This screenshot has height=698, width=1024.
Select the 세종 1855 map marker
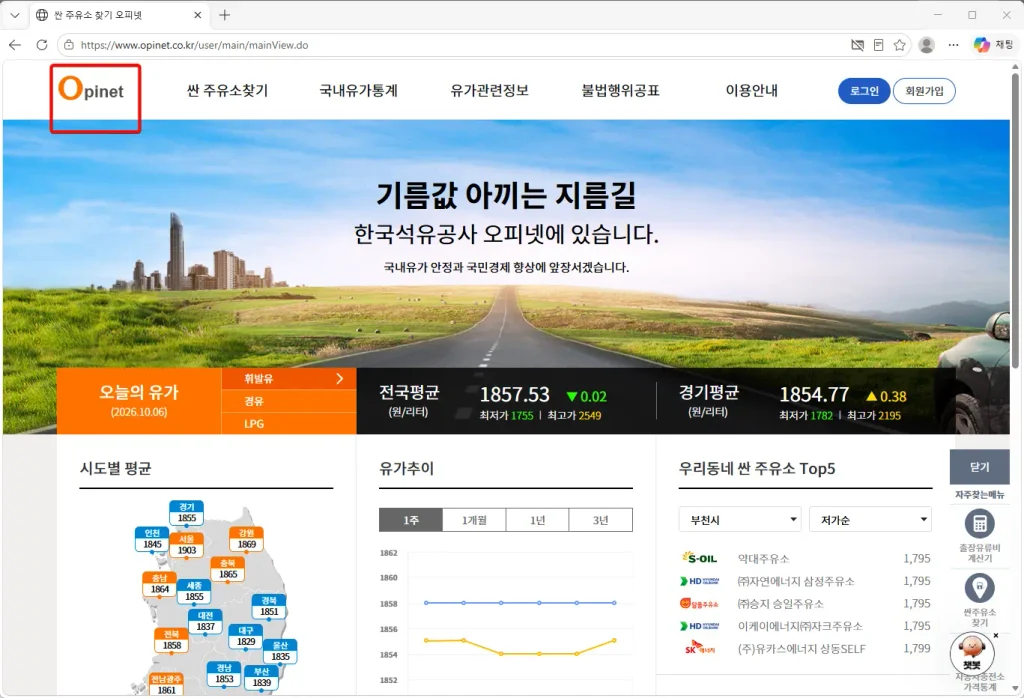pos(194,591)
